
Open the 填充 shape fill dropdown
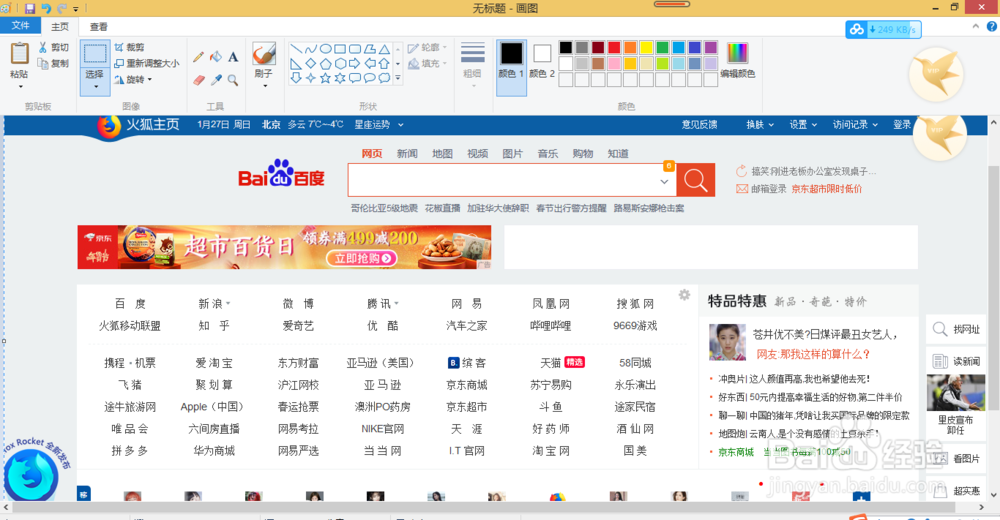427,64
